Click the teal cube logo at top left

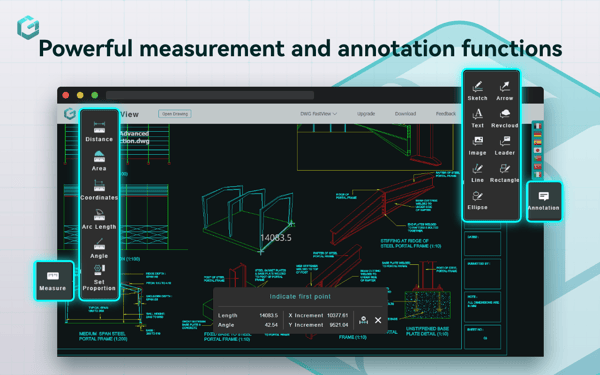pos(28,27)
